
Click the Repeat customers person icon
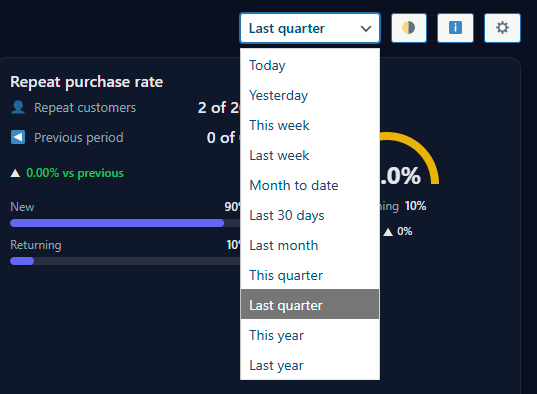click(18, 107)
